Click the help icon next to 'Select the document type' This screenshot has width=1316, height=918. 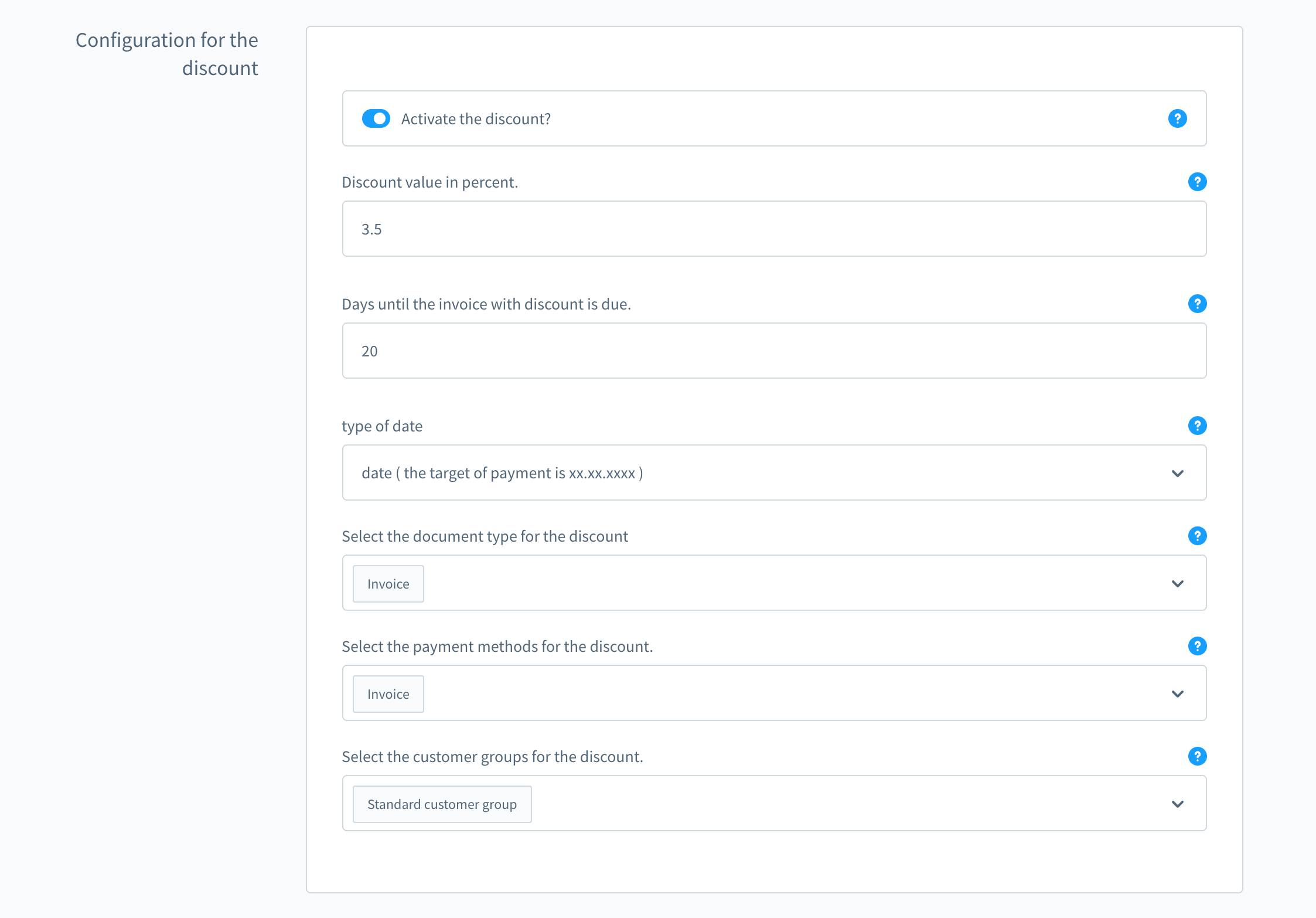(1198, 535)
